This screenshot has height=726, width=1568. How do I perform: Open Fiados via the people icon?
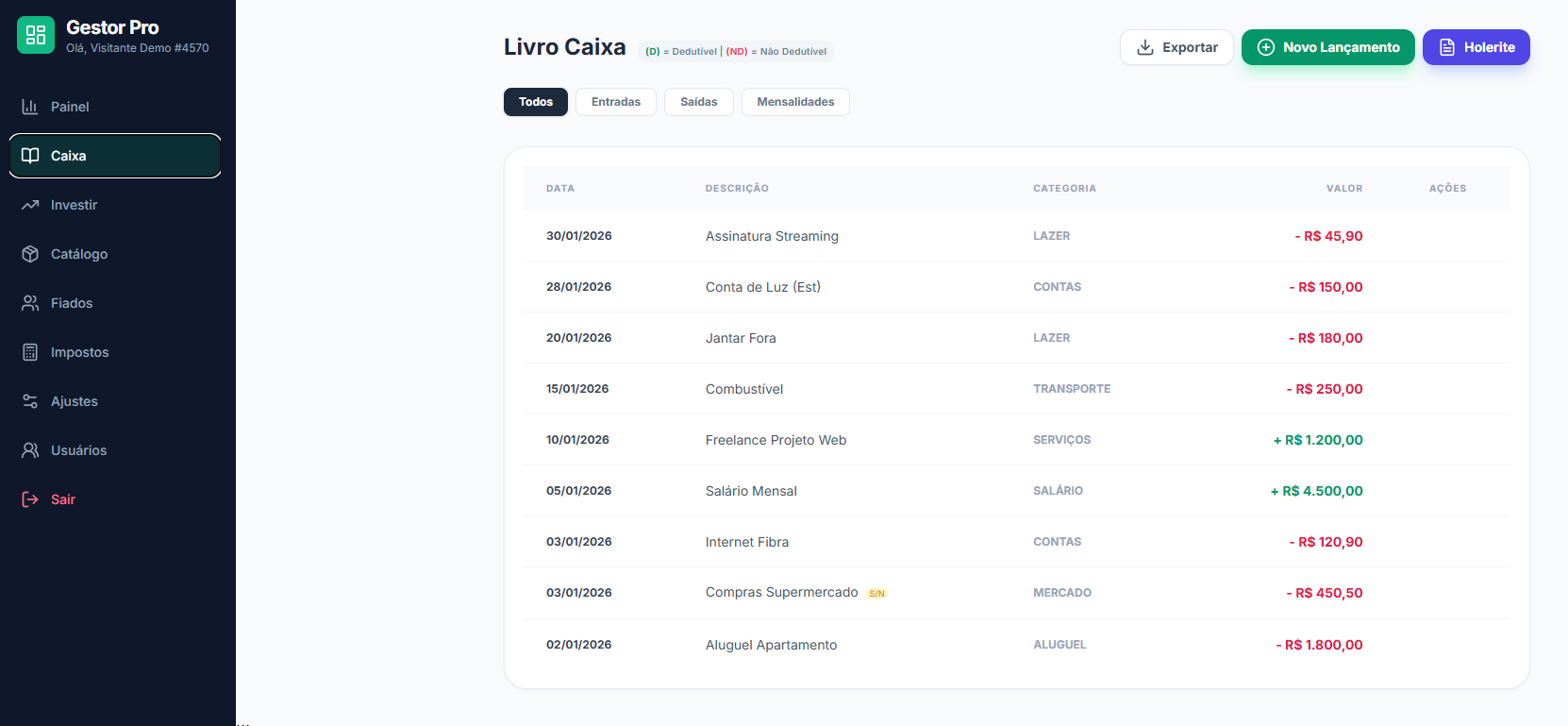pyautogui.click(x=30, y=303)
